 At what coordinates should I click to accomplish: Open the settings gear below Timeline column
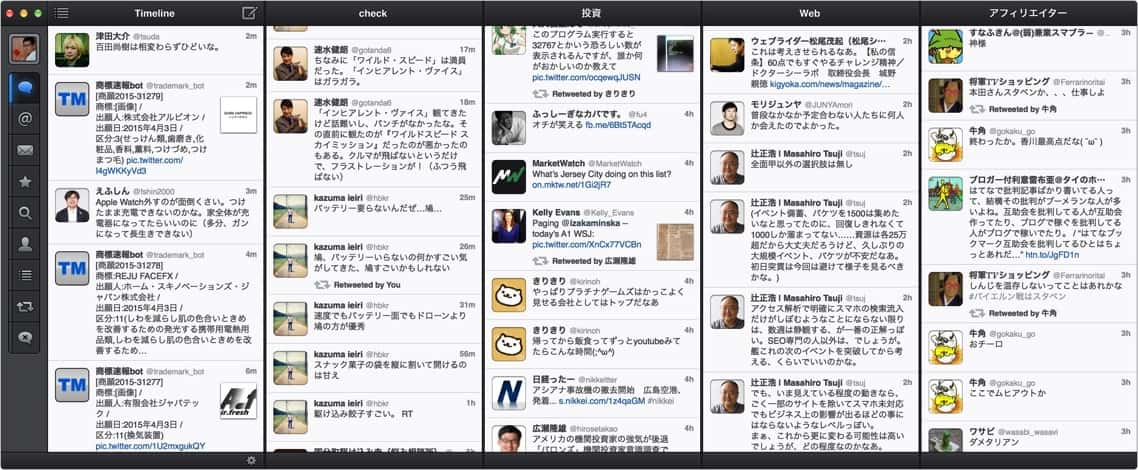coord(251,460)
